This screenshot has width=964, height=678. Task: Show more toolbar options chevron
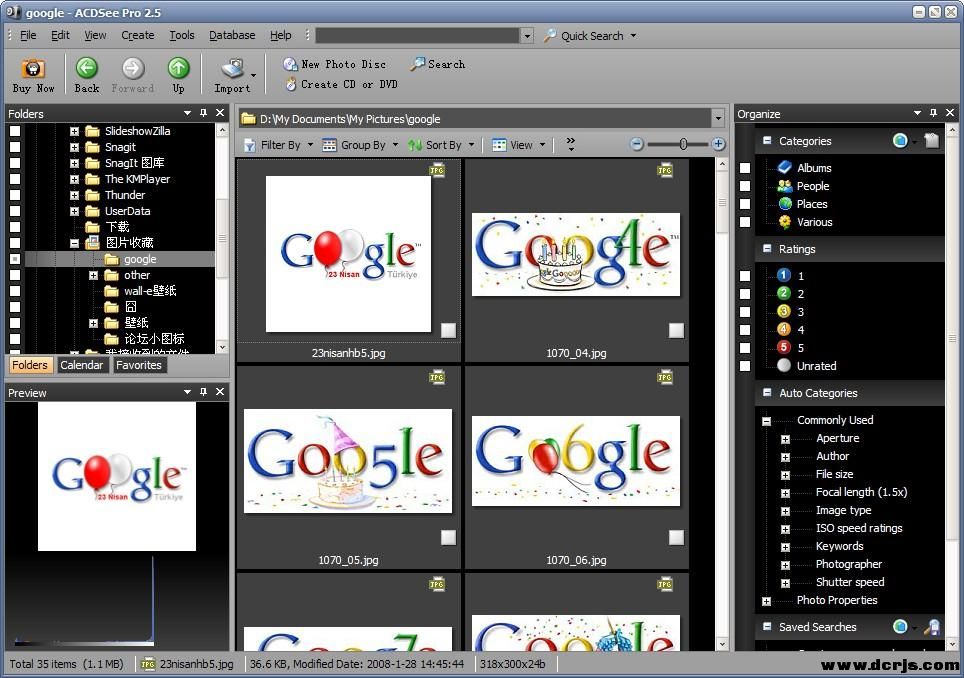[571, 144]
